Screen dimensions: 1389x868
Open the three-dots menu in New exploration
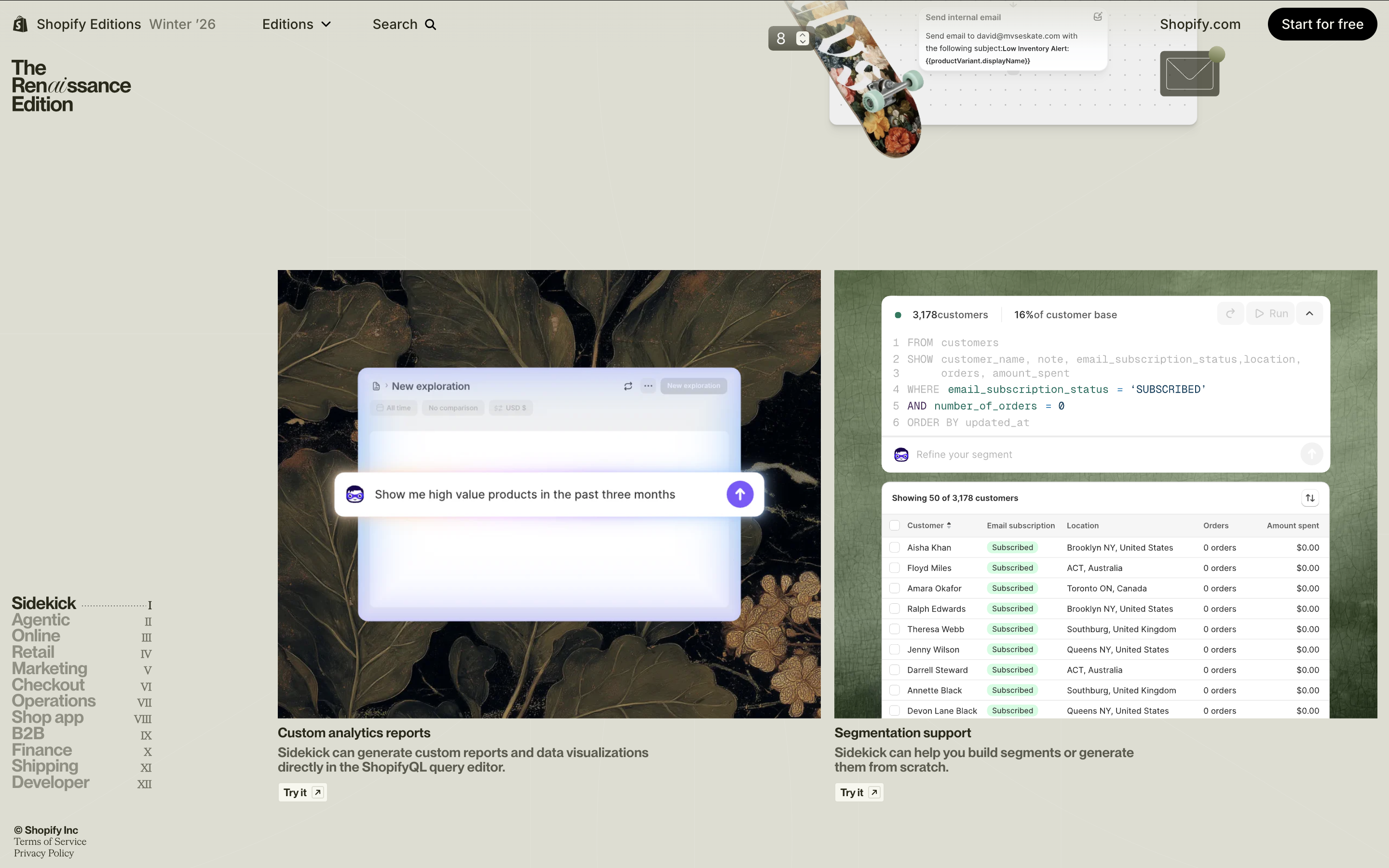point(648,386)
